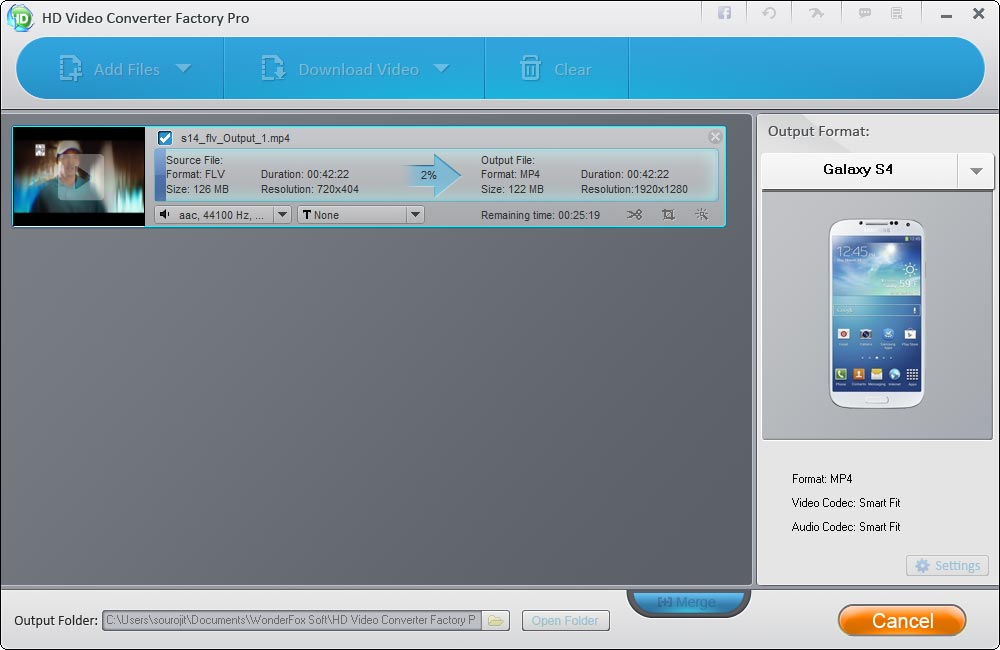Click the speaker icon in audio dropdown
The width and height of the screenshot is (1000, 650).
tap(165, 214)
